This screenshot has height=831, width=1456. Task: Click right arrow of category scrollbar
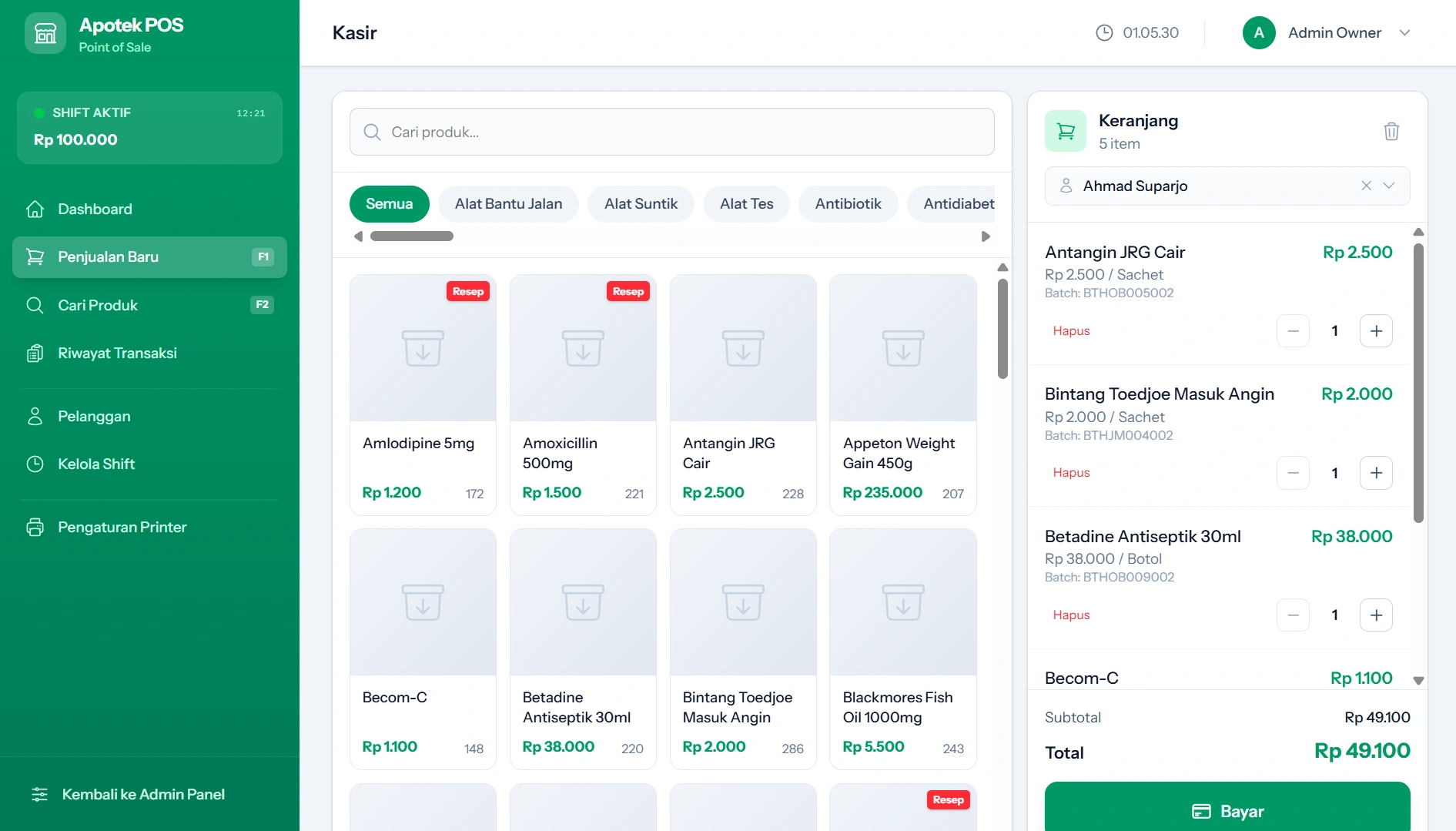coord(986,236)
